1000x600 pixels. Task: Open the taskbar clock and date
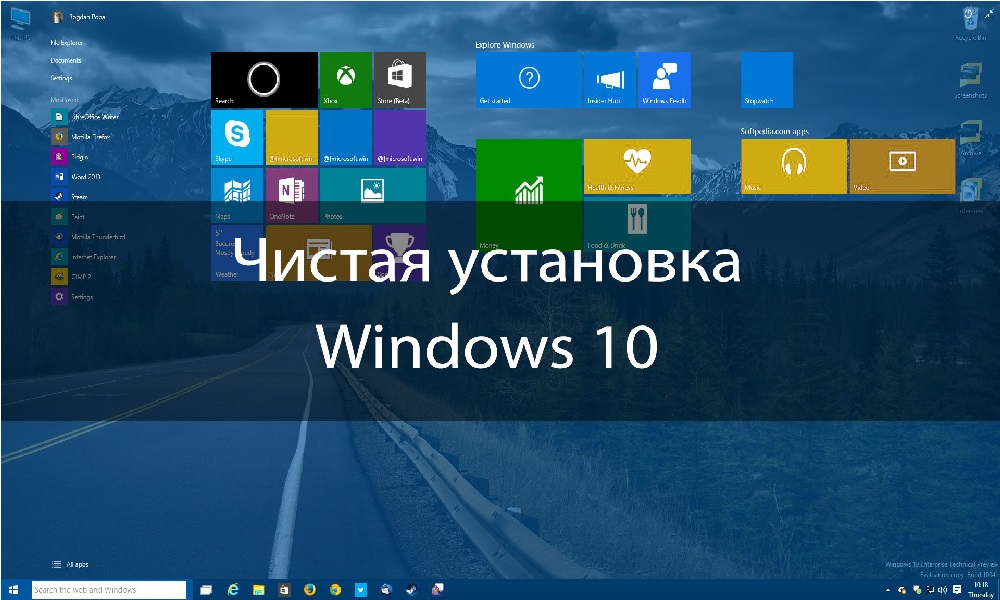(x=982, y=589)
